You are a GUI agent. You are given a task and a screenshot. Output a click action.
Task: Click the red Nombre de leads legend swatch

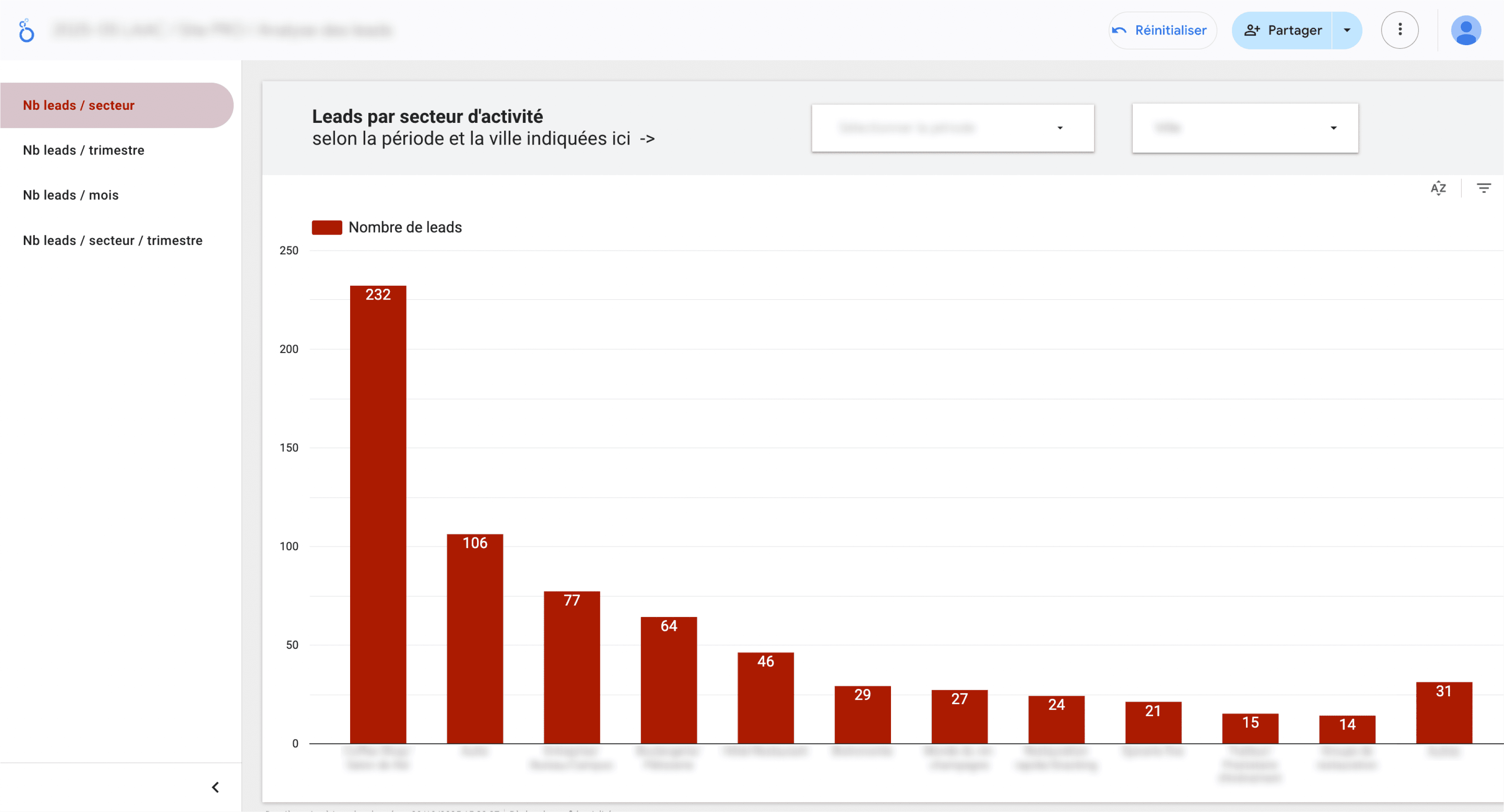point(327,227)
